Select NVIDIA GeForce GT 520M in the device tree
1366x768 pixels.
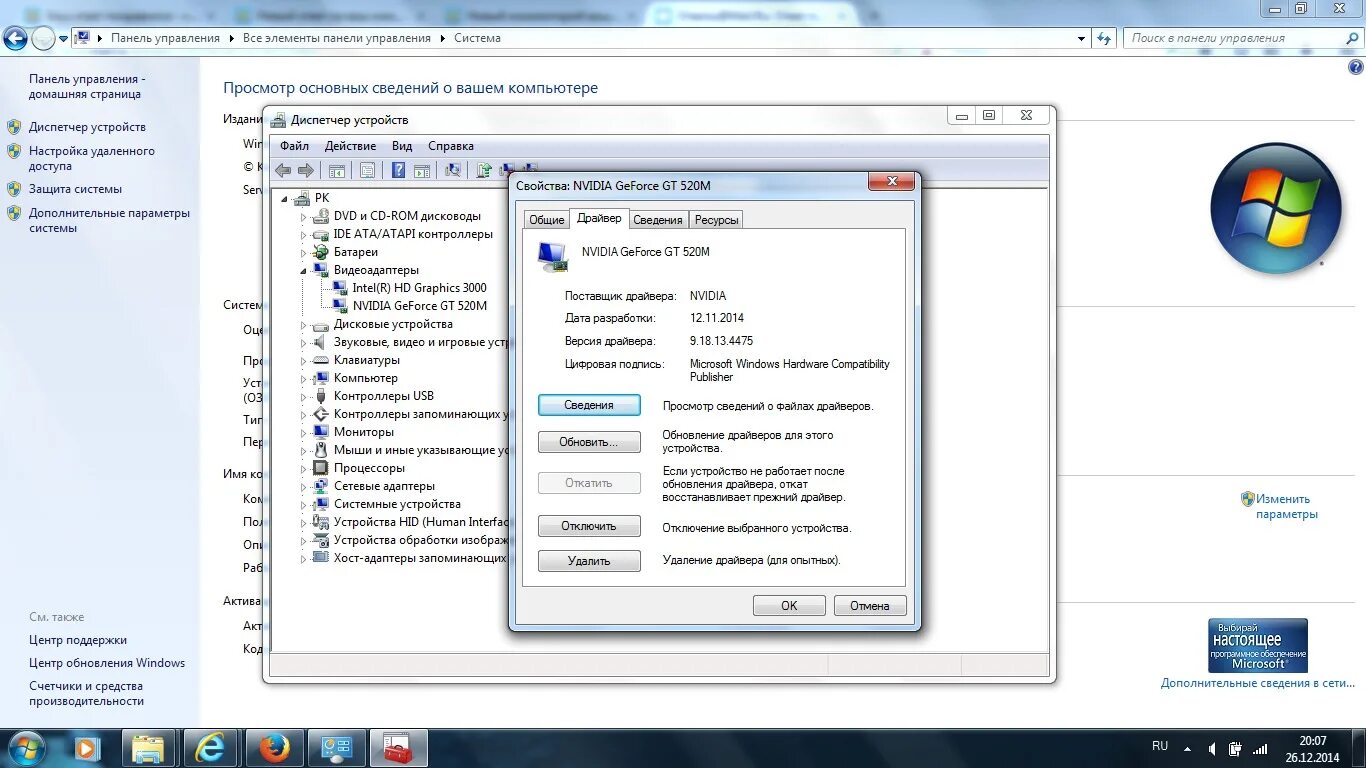click(x=420, y=306)
